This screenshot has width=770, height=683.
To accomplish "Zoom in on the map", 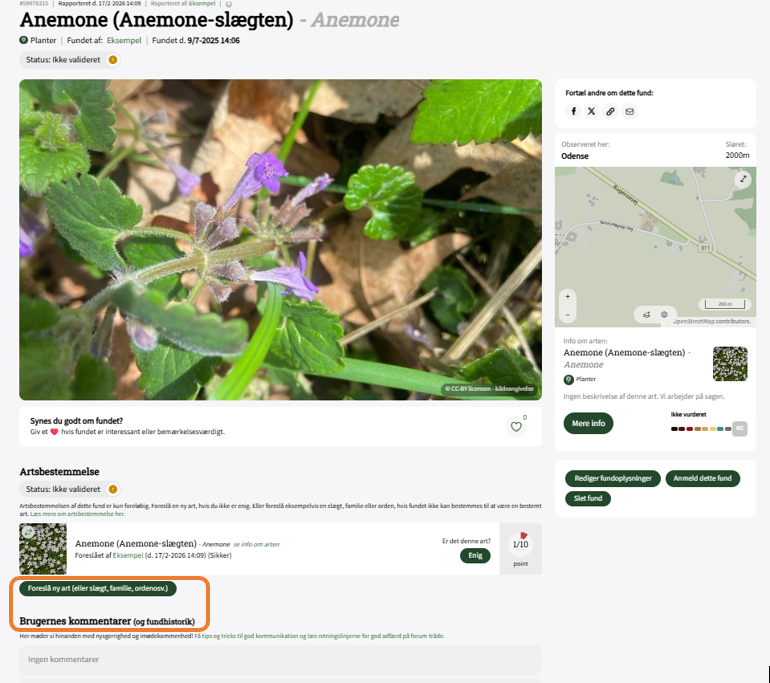I will [567, 297].
